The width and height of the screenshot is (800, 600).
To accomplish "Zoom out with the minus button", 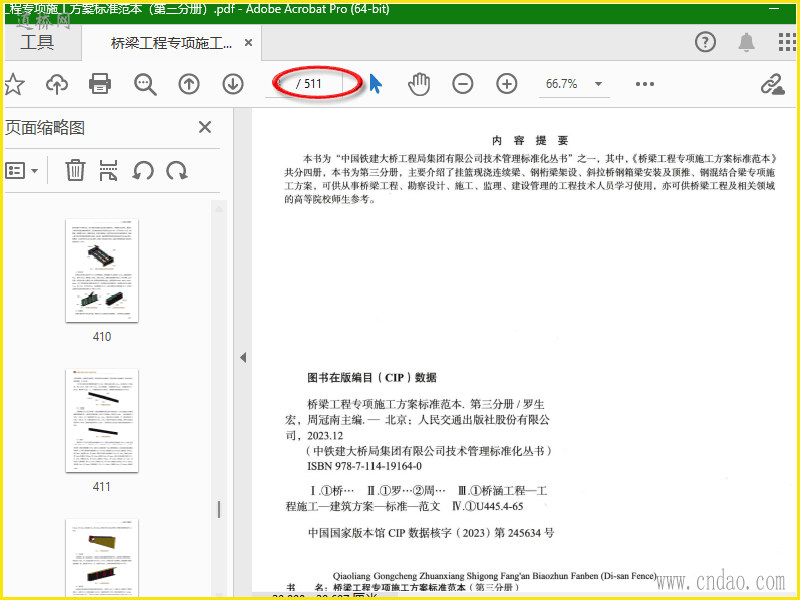I will (462, 84).
